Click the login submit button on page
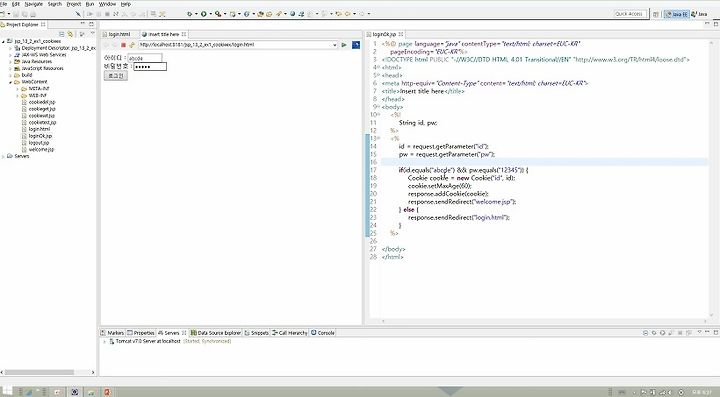 116,76
